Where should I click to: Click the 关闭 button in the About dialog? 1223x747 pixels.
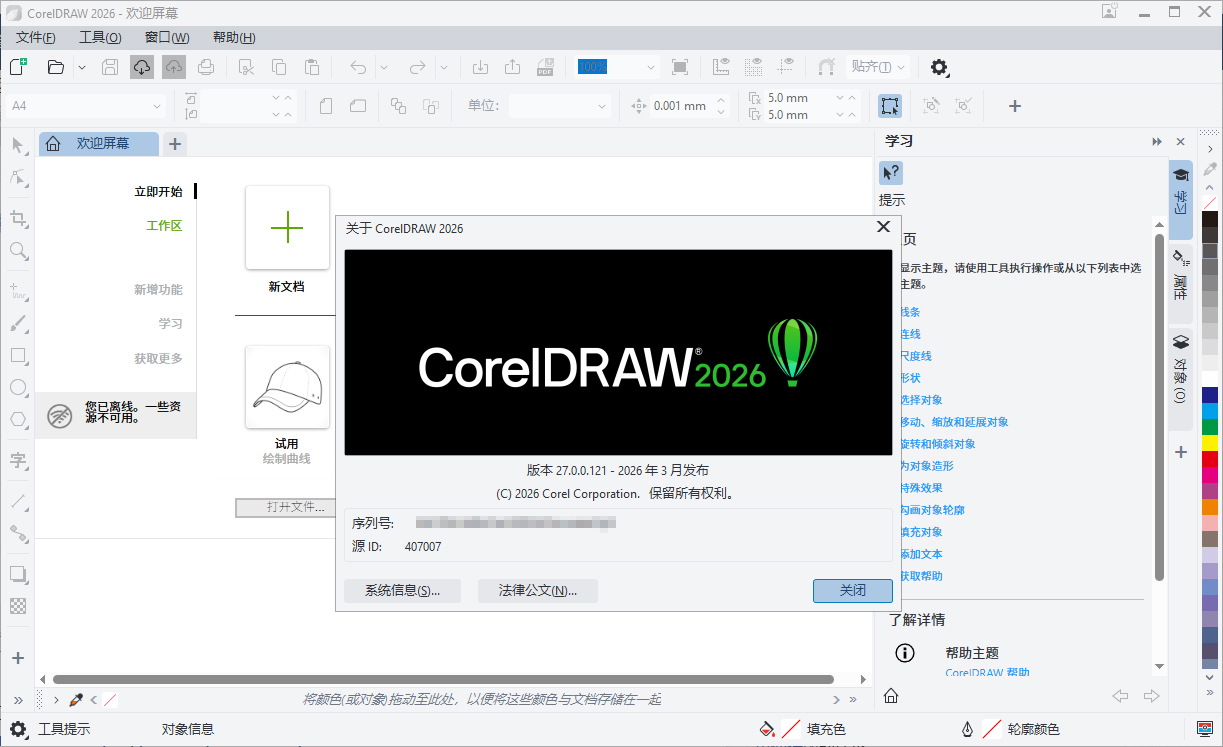[x=852, y=590]
